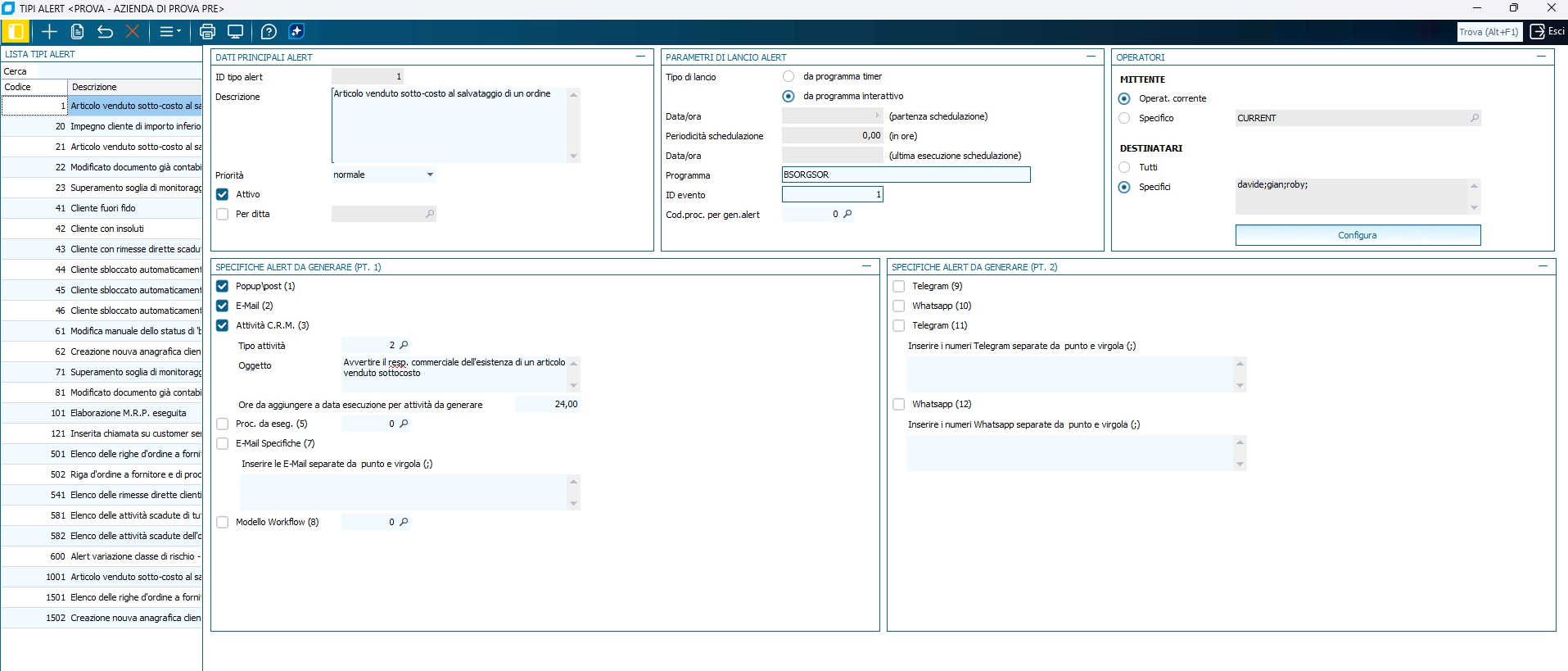Viewport: 1568px width, 671px height.
Task: Delete the alert with the orange X icon
Action: (x=133, y=32)
